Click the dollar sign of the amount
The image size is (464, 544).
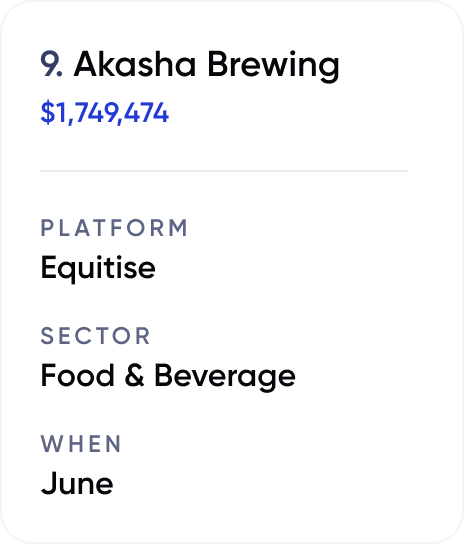[48, 113]
